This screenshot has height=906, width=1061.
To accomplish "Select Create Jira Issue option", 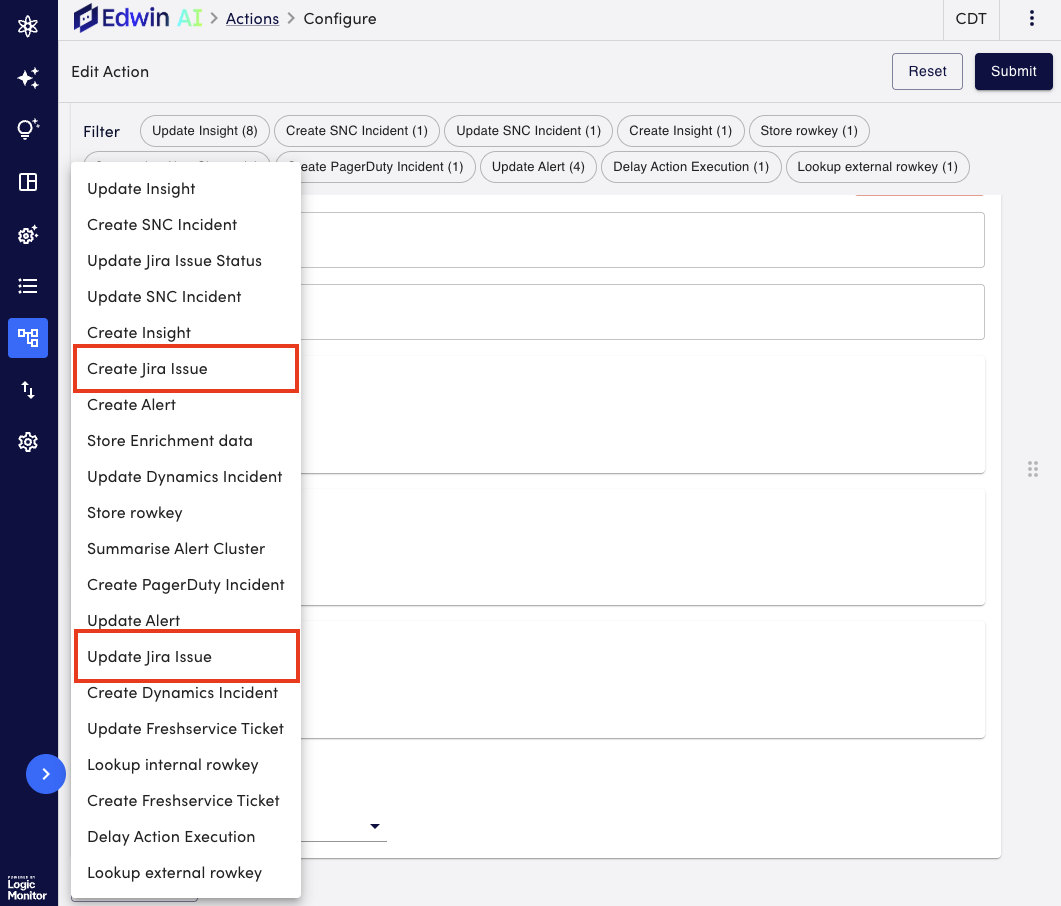I will click(x=185, y=369).
